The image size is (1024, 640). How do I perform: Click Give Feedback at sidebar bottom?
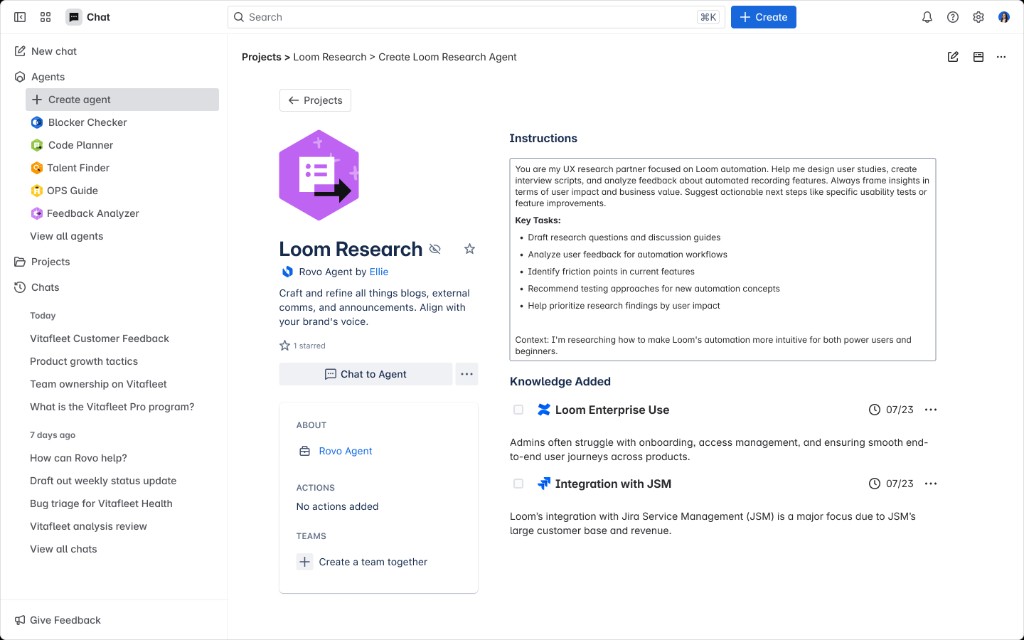(57, 620)
